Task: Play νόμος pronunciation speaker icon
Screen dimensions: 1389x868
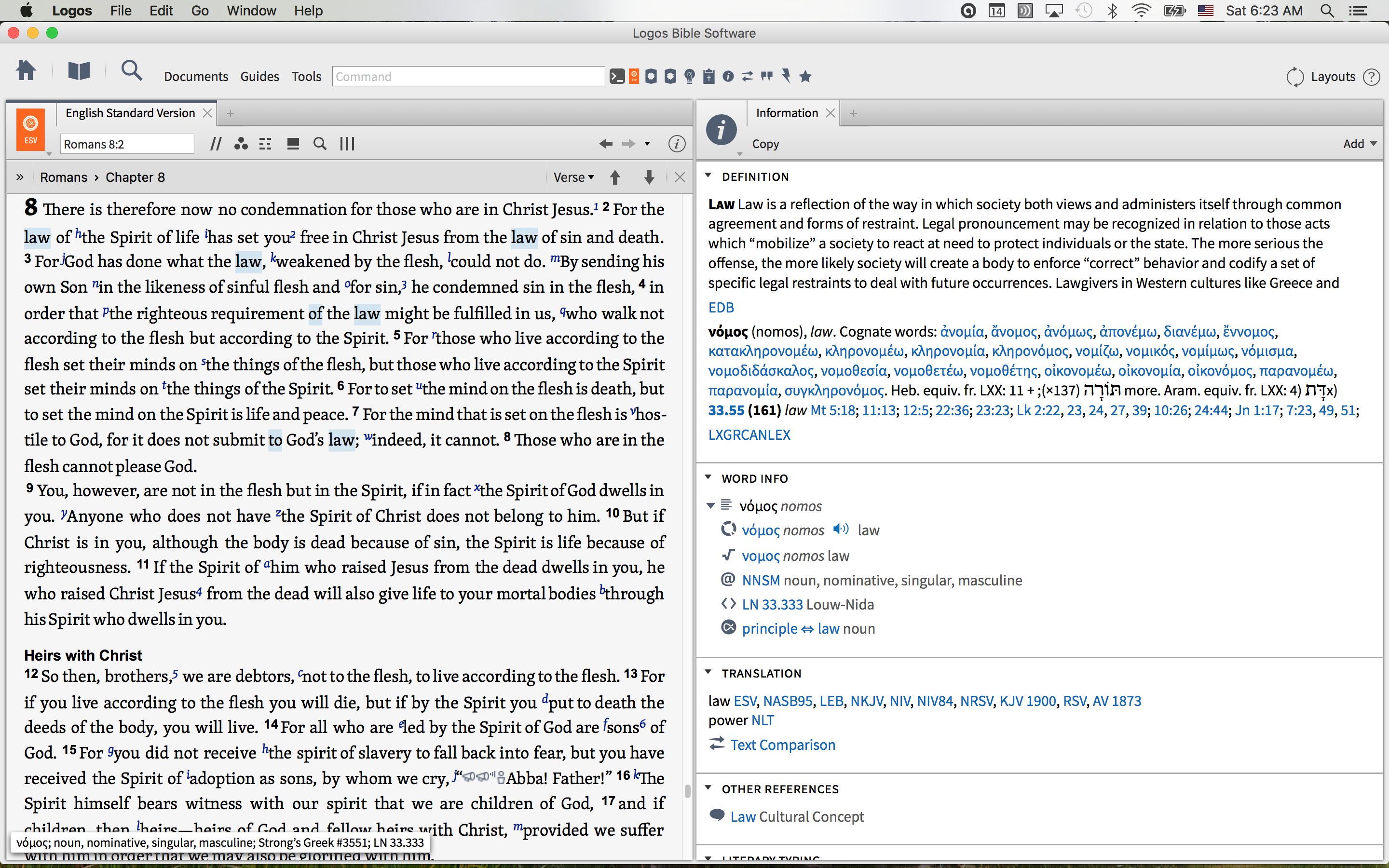Action: tap(841, 529)
